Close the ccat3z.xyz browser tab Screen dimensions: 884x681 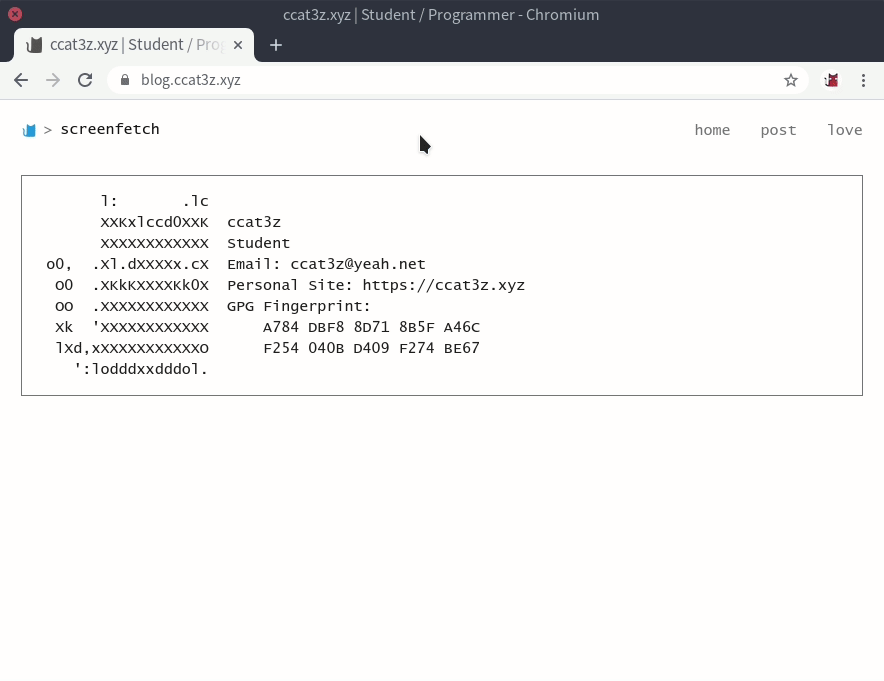point(238,45)
